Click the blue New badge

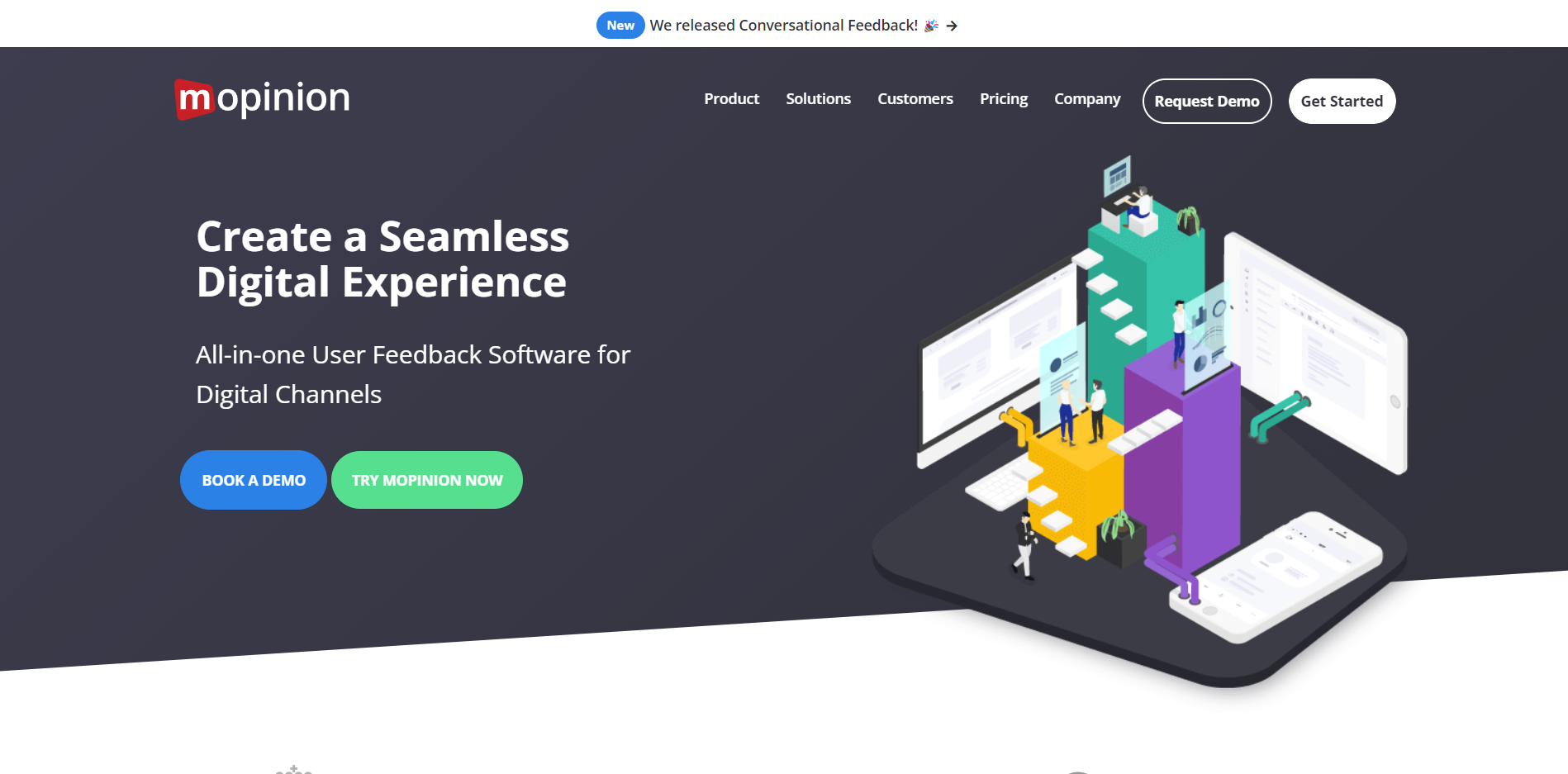tap(620, 26)
